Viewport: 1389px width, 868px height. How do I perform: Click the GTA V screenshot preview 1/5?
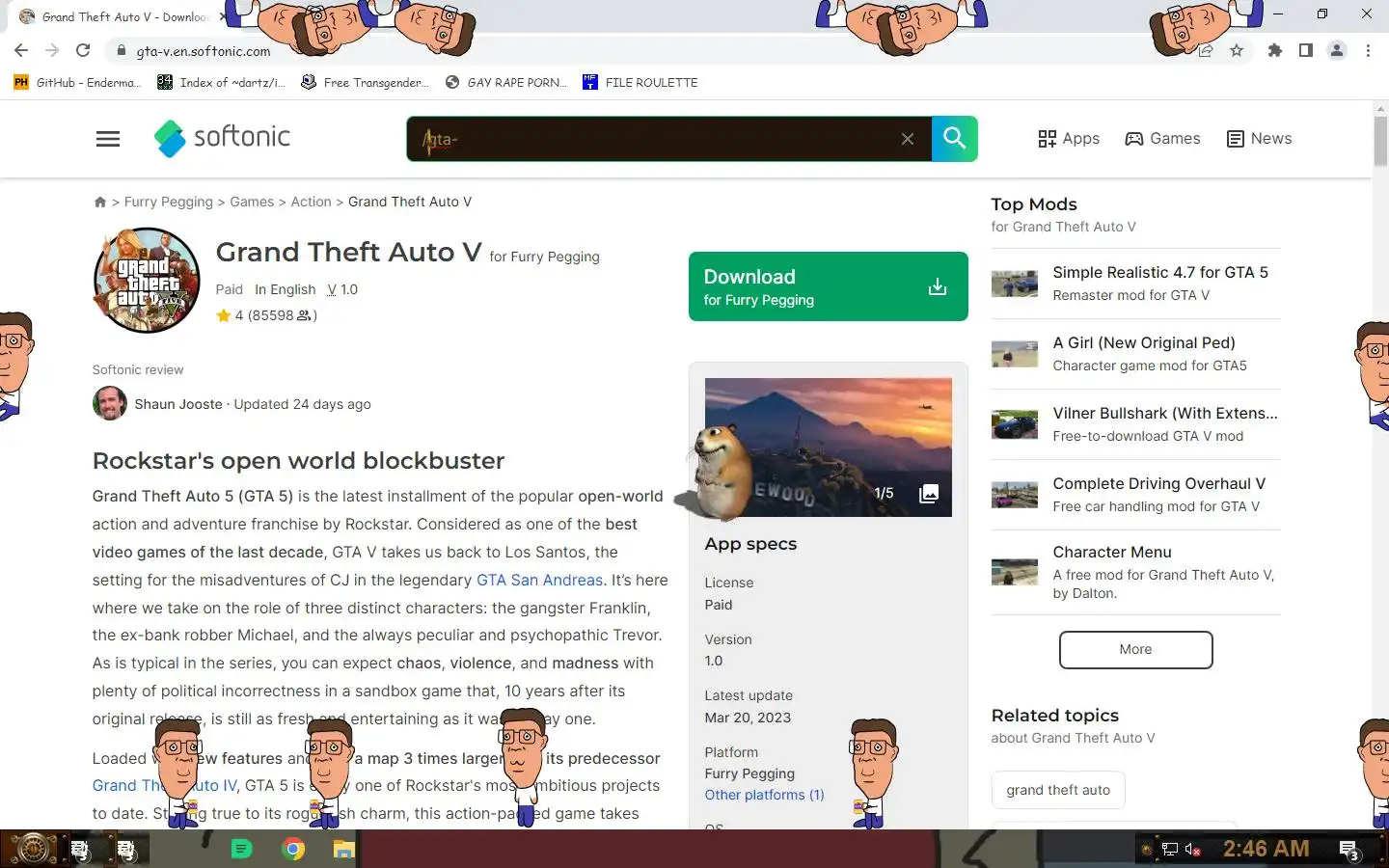(829, 448)
